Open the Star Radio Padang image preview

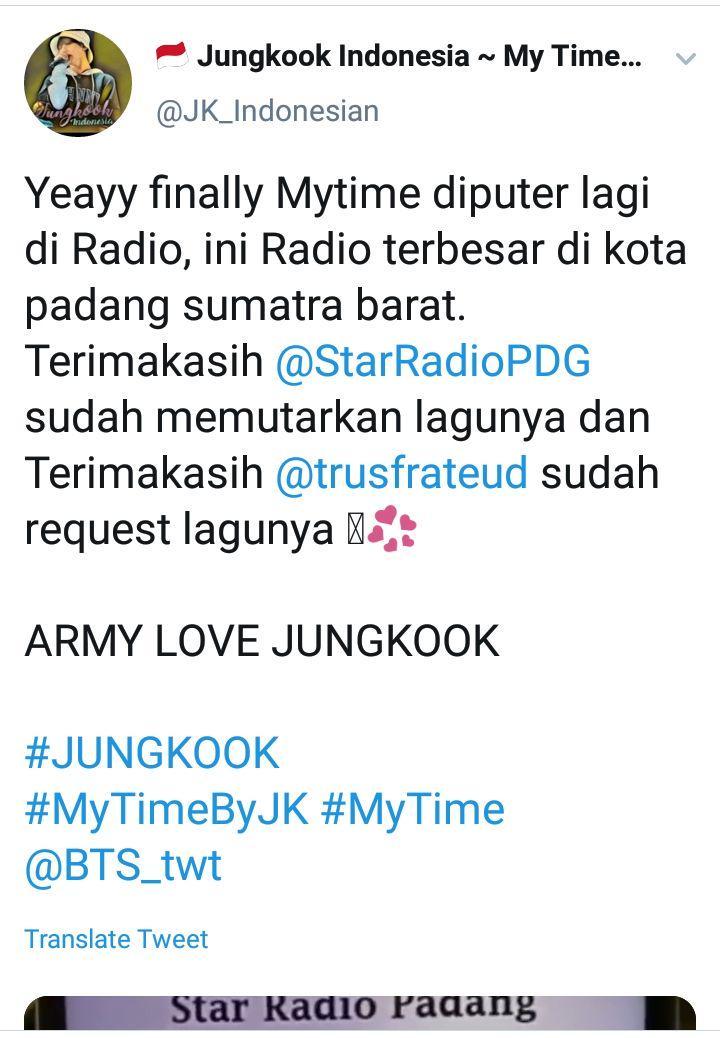(360, 1013)
